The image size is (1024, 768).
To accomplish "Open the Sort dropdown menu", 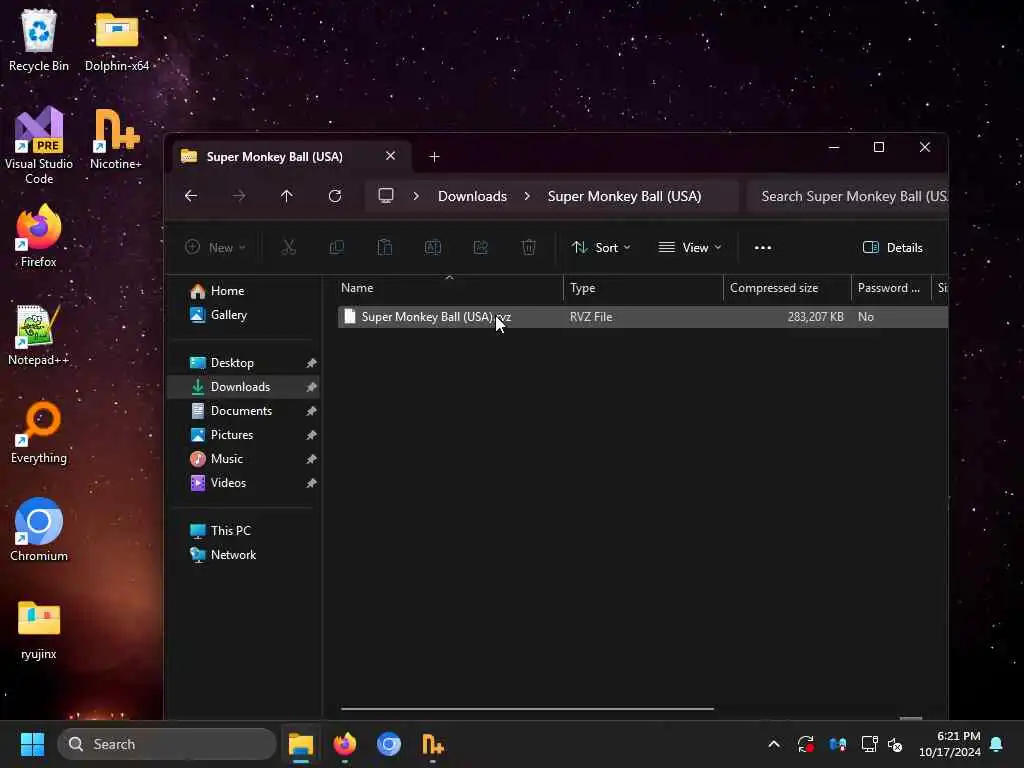I will tap(601, 248).
